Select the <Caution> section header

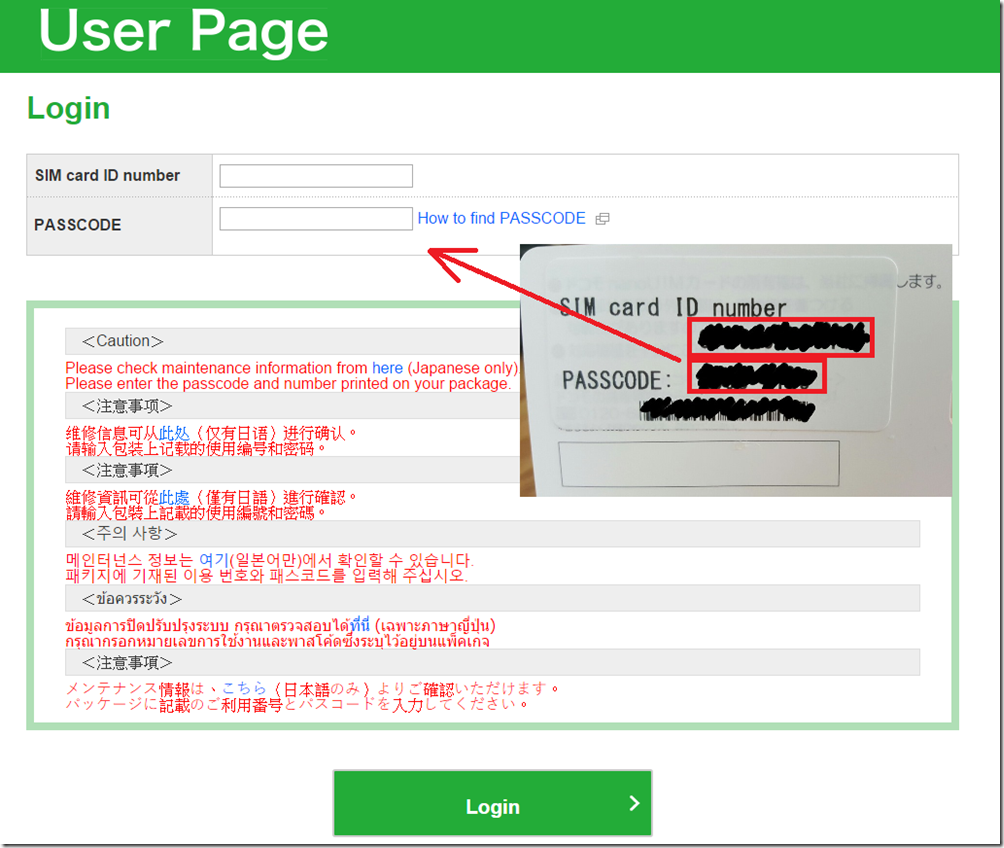pyautogui.click(x=123, y=341)
